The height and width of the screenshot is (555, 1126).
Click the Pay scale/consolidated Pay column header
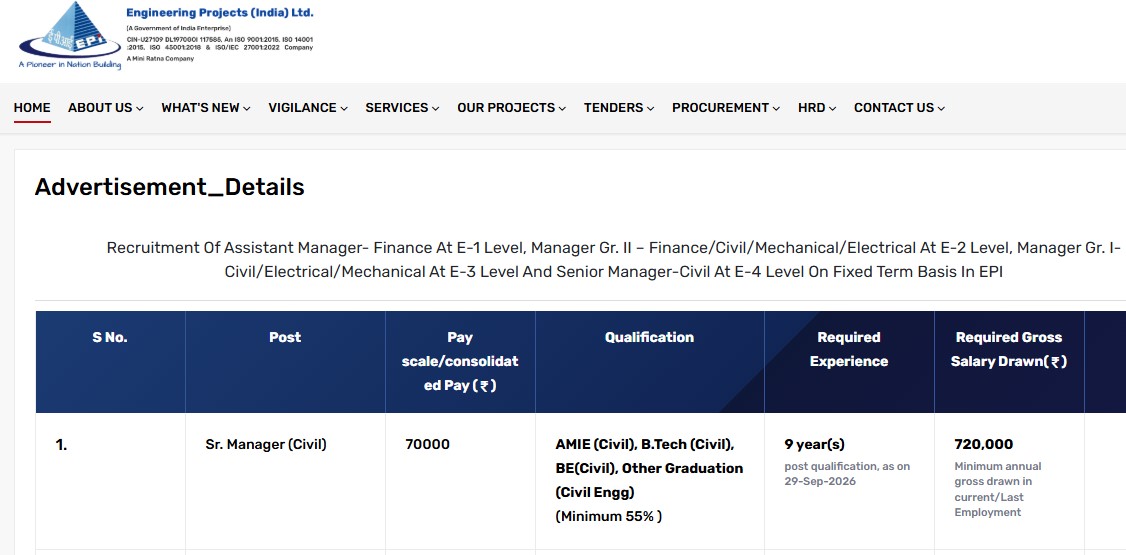click(460, 361)
